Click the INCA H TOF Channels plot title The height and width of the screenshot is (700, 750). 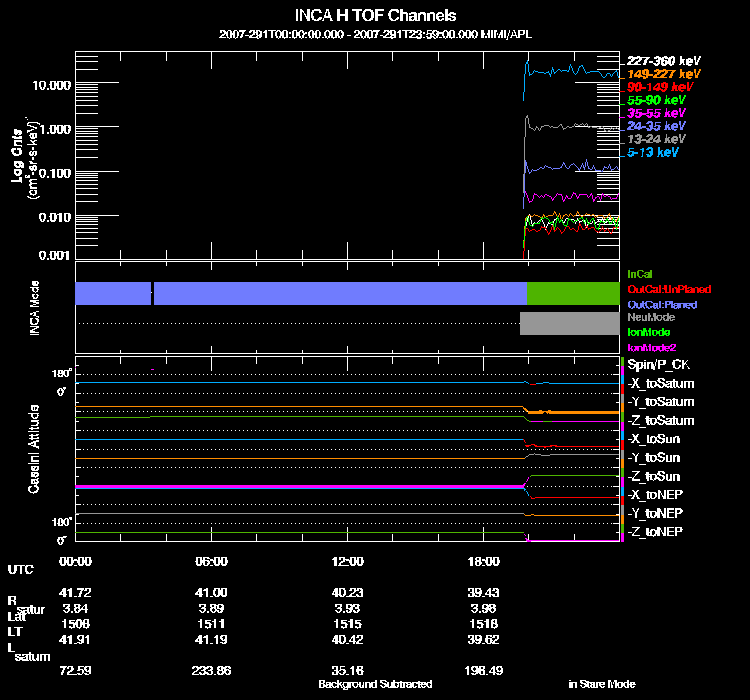(375, 16)
